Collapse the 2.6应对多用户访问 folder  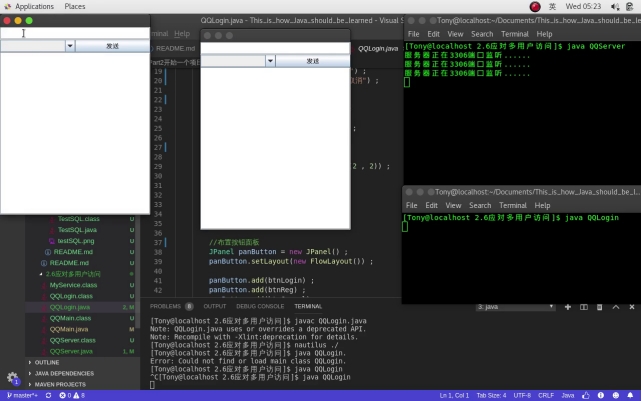tap(73, 274)
